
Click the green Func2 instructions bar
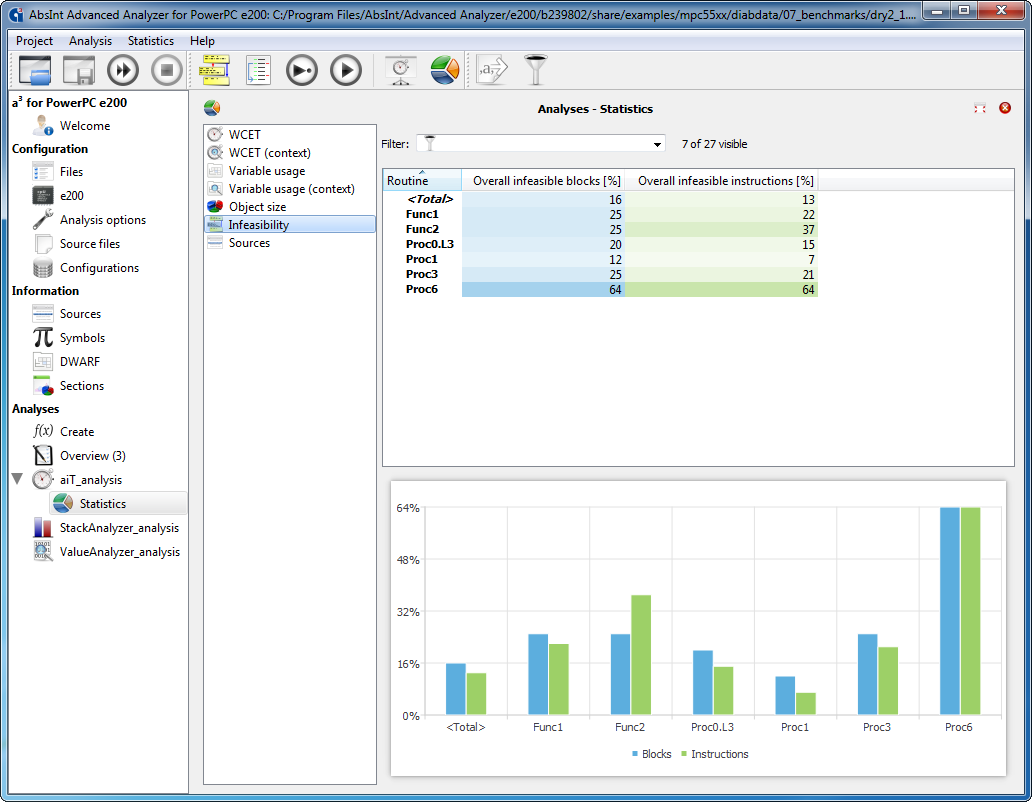[x=641, y=655]
